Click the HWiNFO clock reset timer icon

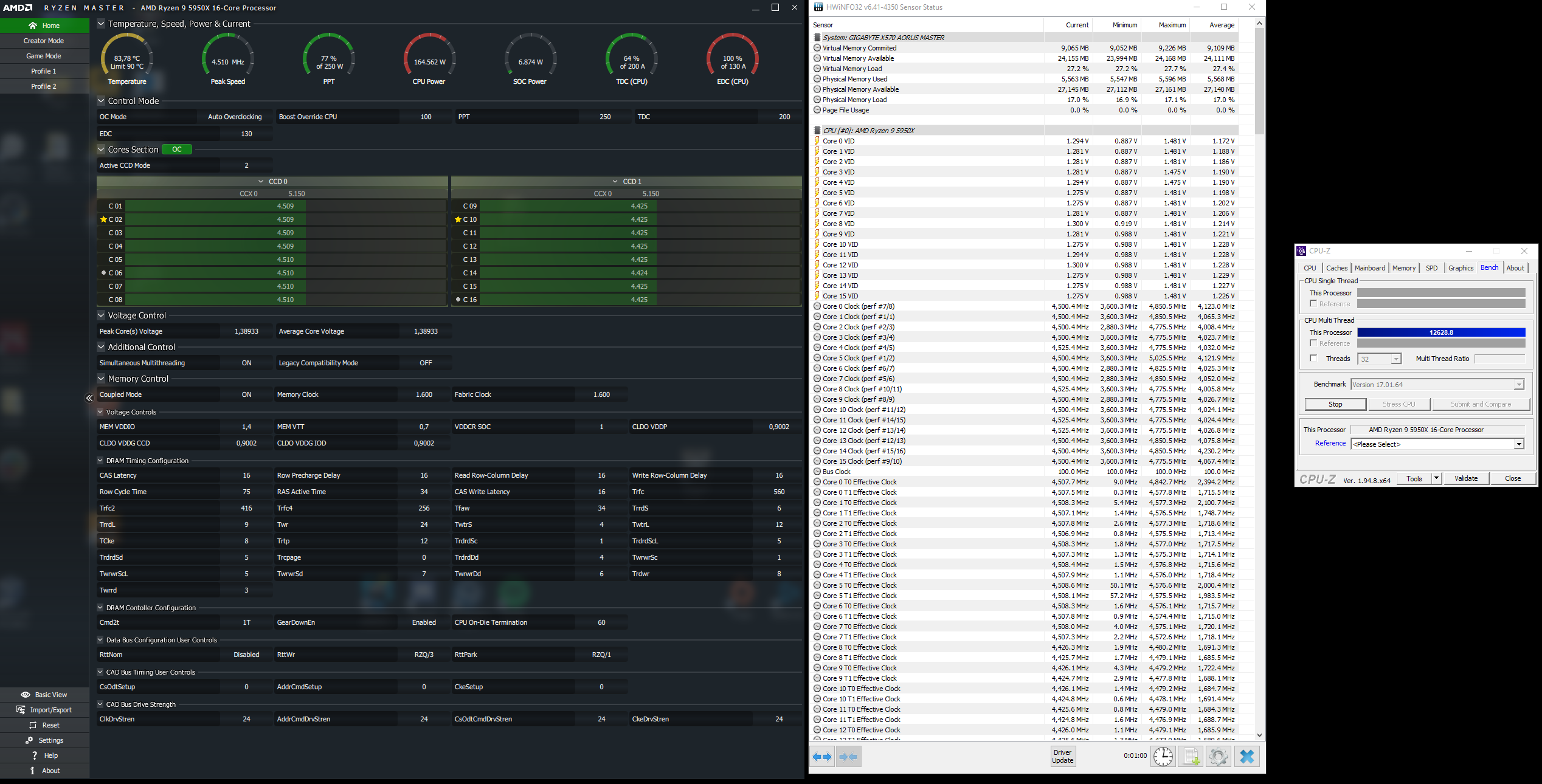[x=1163, y=757]
